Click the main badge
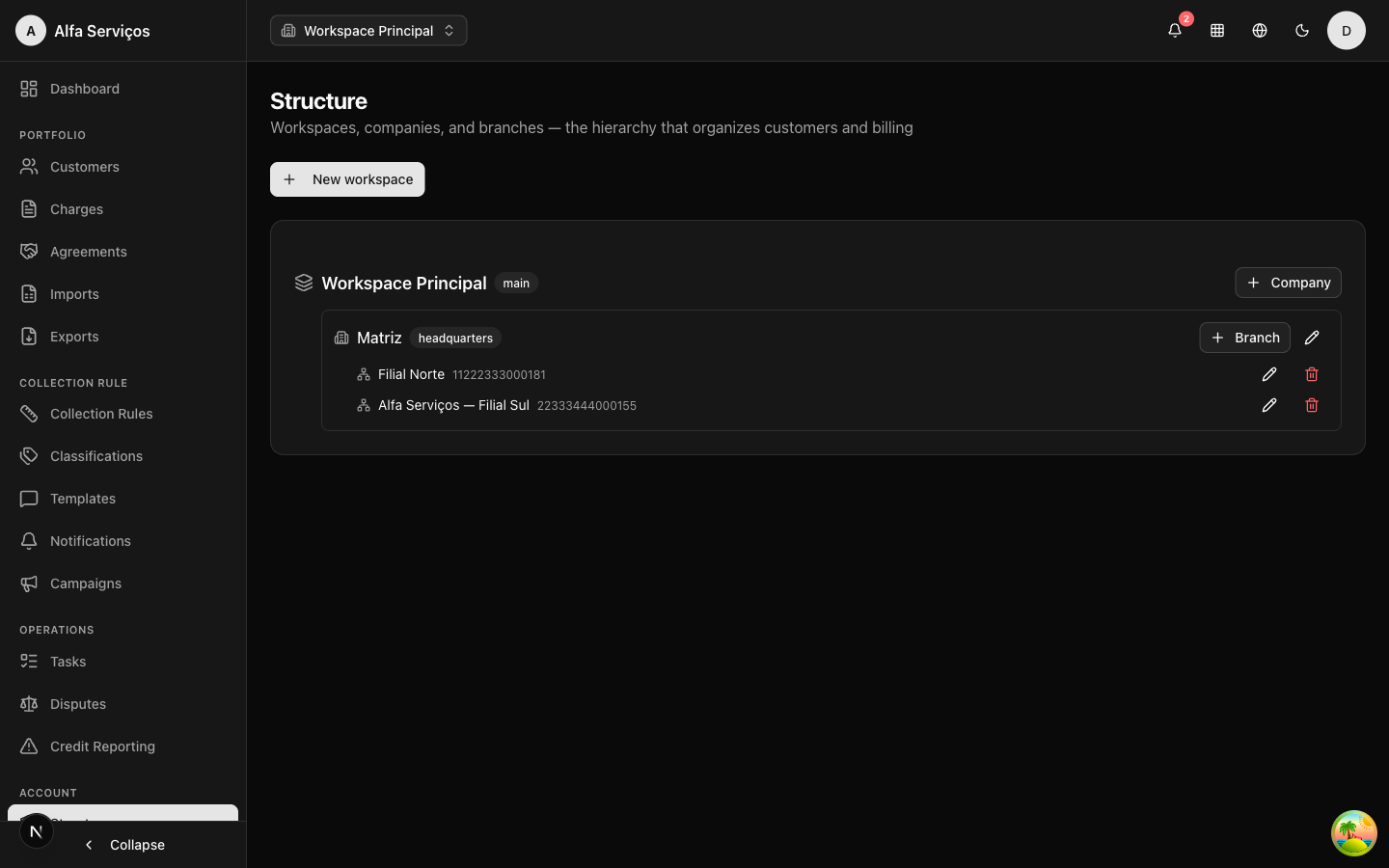Screen dimensions: 1389x868 (516, 283)
